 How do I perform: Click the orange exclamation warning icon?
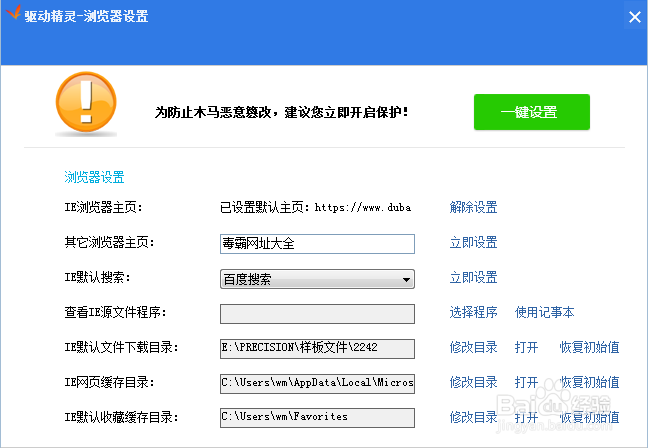click(x=86, y=102)
